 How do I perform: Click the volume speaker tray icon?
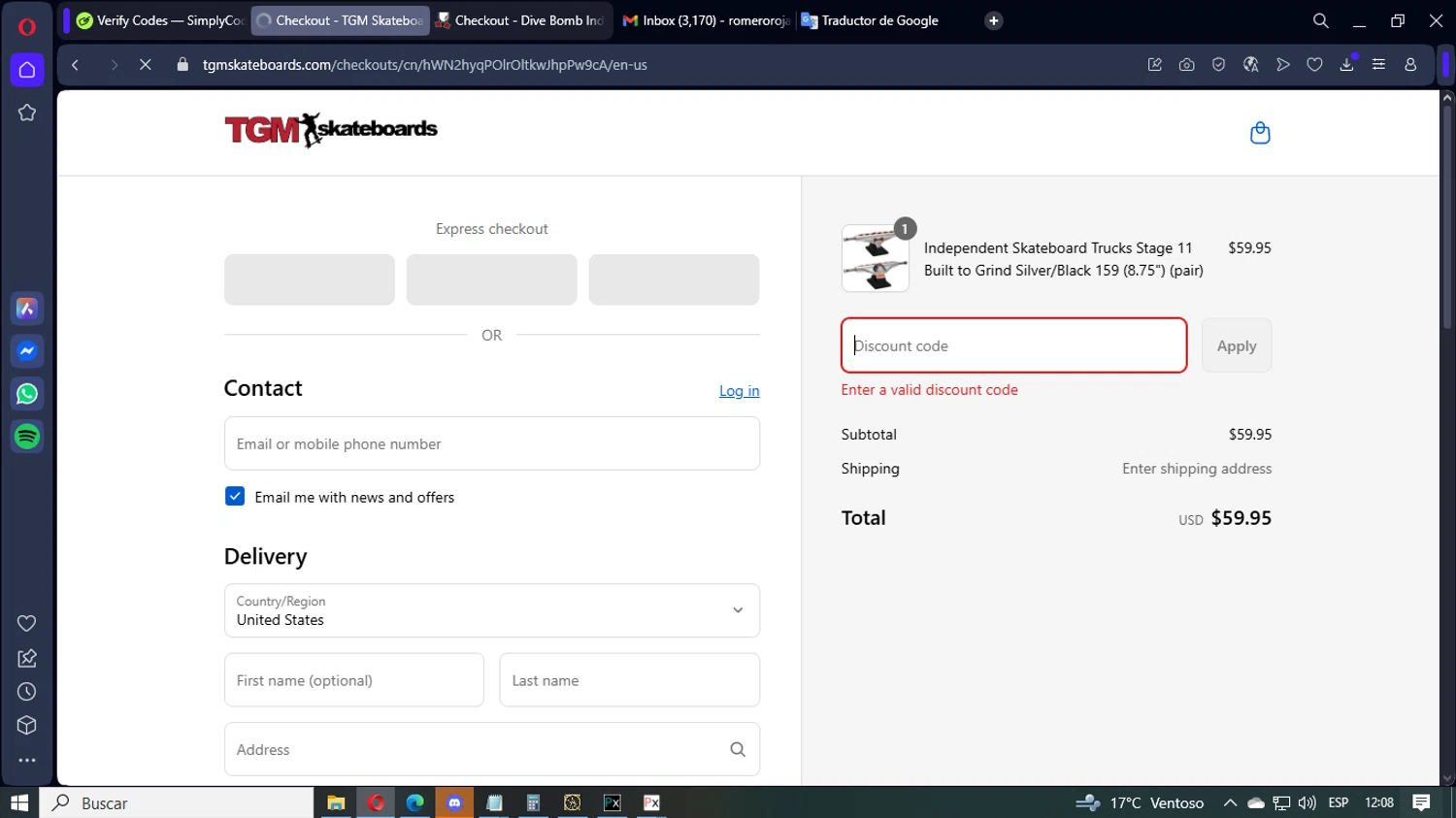(x=1307, y=802)
